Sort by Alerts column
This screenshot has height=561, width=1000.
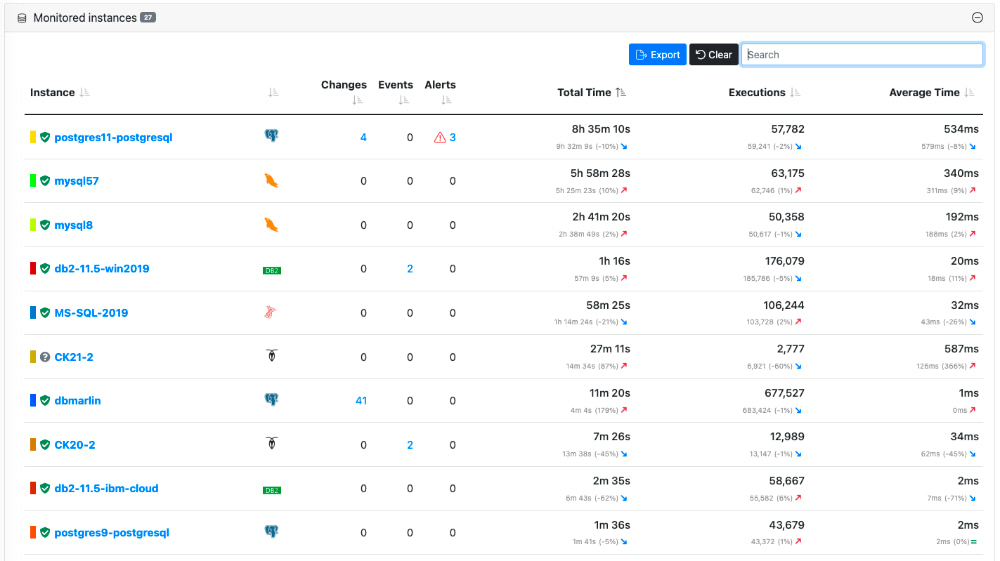pos(446,100)
